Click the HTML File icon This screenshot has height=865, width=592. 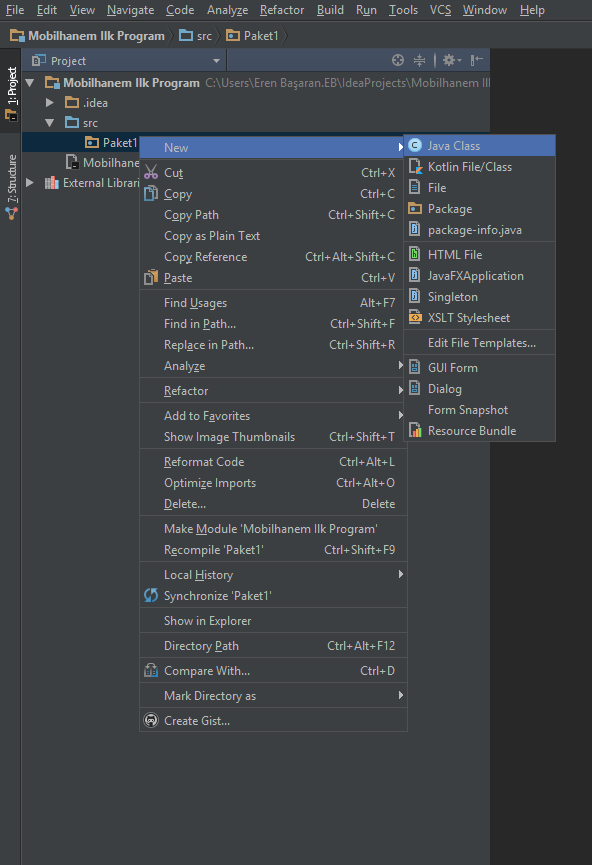(415, 254)
